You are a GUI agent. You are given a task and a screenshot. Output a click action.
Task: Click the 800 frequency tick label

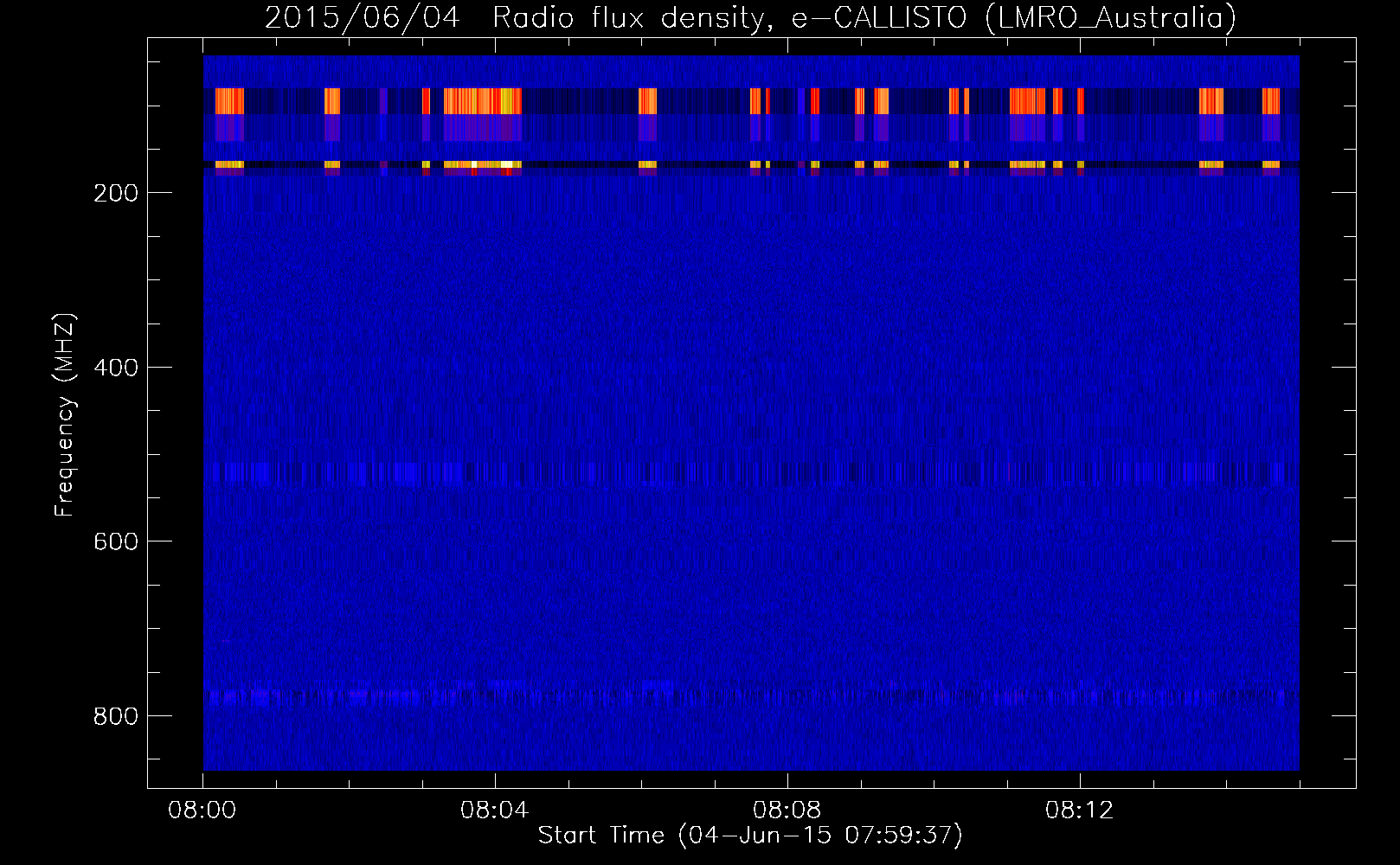pyautogui.click(x=116, y=716)
